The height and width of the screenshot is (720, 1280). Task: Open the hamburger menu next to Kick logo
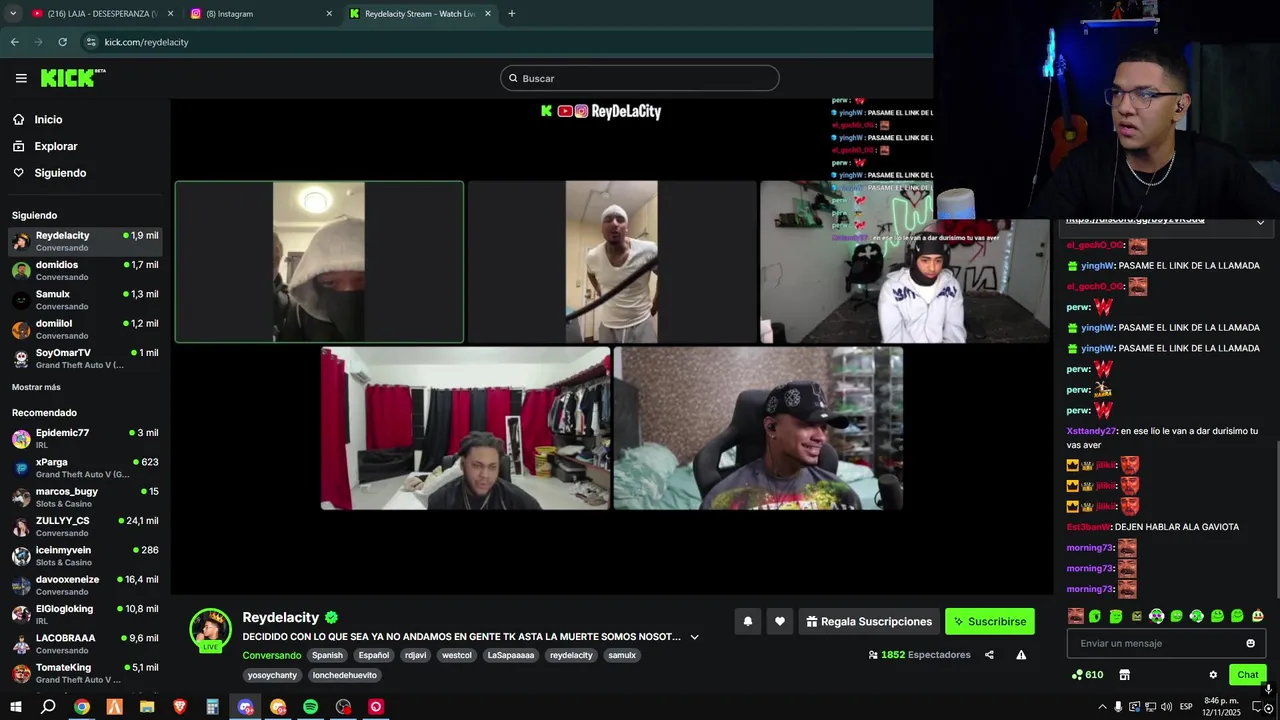[21, 78]
